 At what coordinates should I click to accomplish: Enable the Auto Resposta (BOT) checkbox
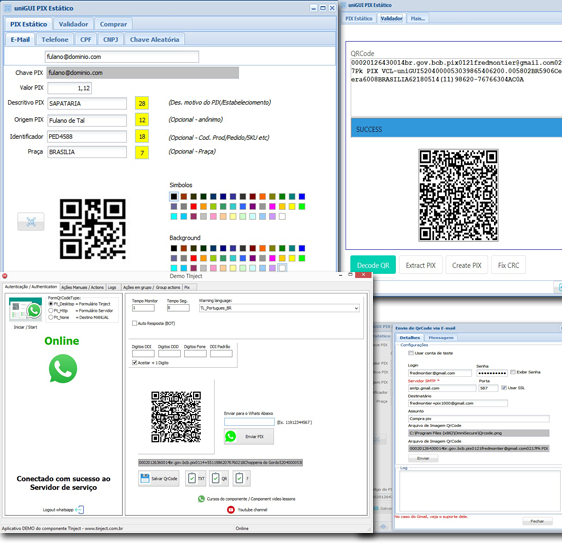tap(134, 323)
